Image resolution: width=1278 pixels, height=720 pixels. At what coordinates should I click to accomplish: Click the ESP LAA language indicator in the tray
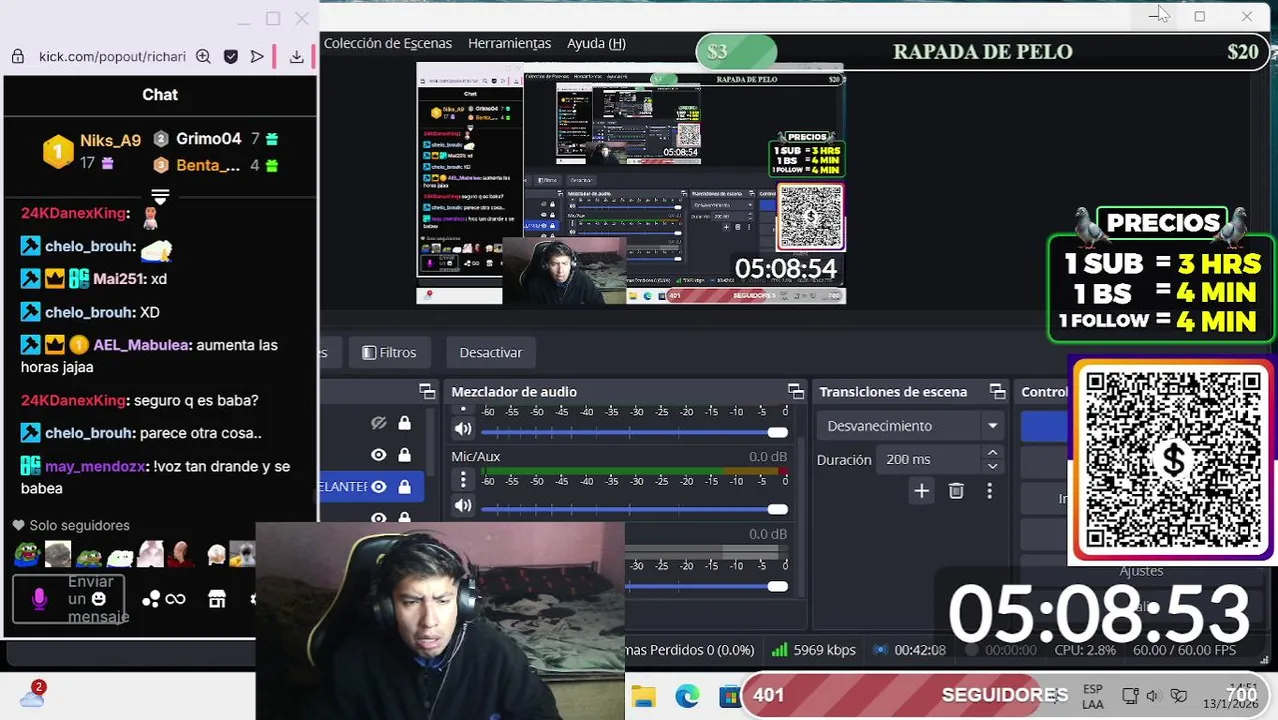coord(1093,696)
